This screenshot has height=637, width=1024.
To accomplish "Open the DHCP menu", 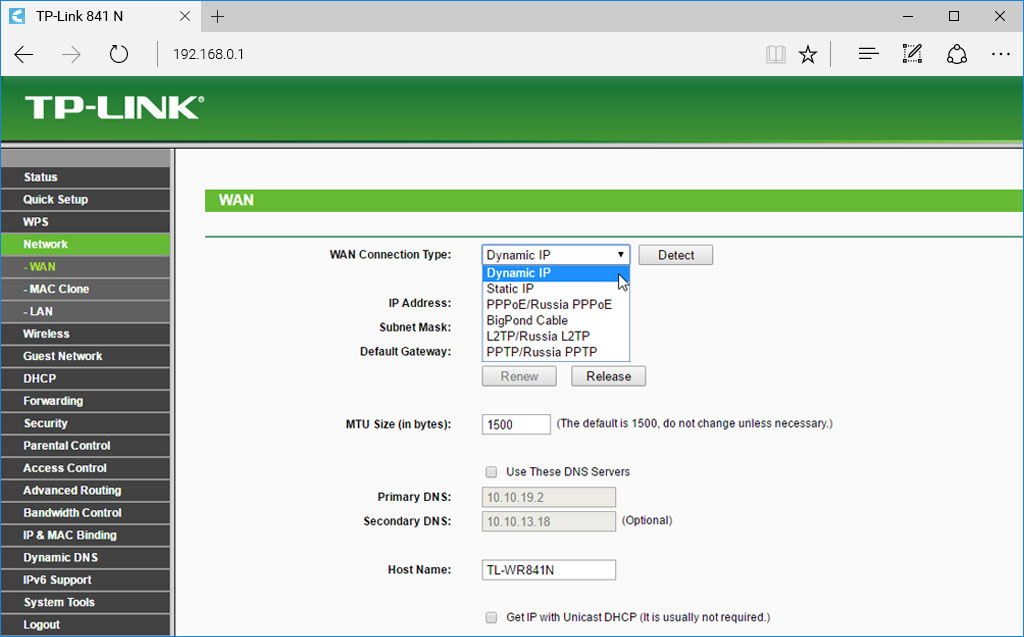I will (x=86, y=378).
